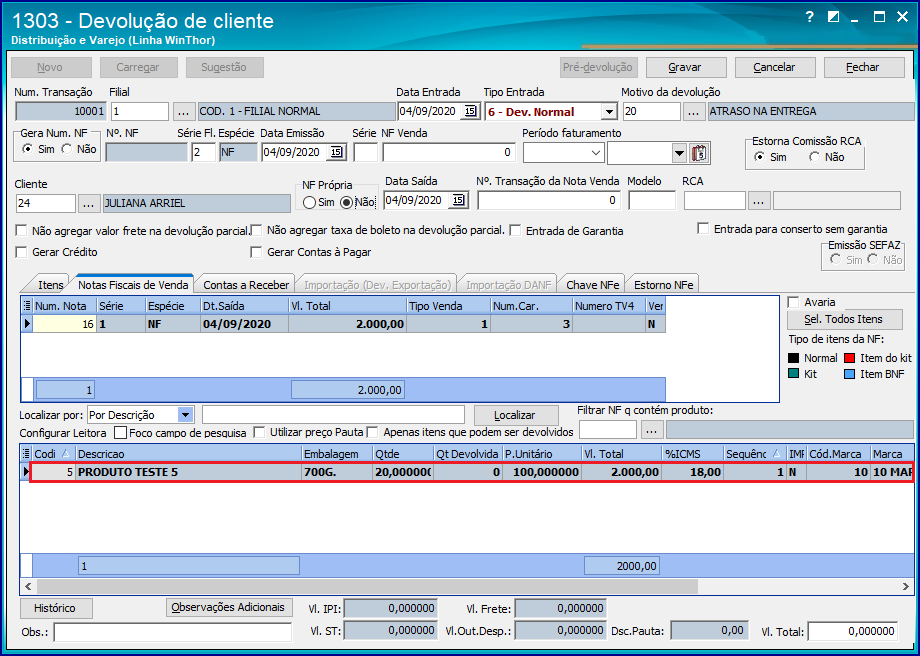The width and height of the screenshot is (920, 656).
Task: Check Não agregar valor frete option
Action: tap(22, 231)
